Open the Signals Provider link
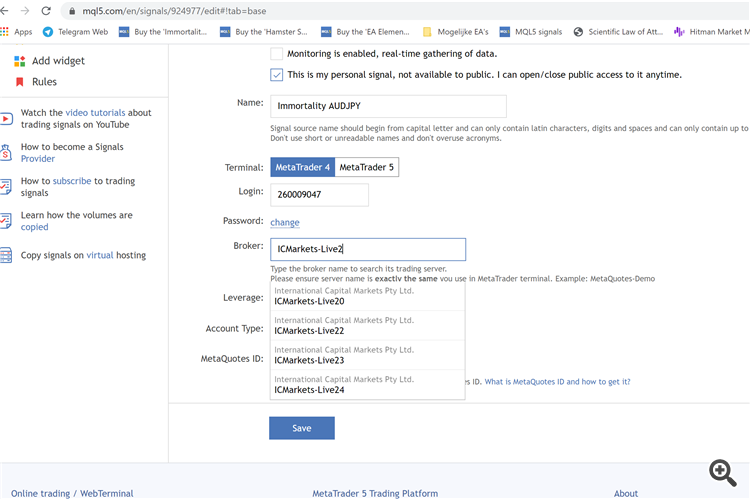This screenshot has width=750, height=499. click(x=38, y=159)
